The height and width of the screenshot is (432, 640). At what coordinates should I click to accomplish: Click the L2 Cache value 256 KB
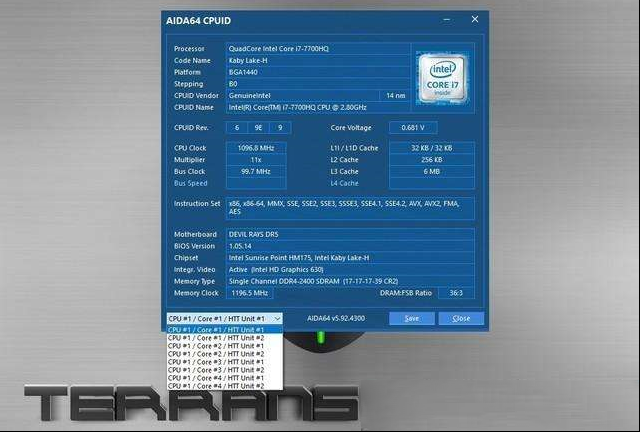pyautogui.click(x=431, y=160)
